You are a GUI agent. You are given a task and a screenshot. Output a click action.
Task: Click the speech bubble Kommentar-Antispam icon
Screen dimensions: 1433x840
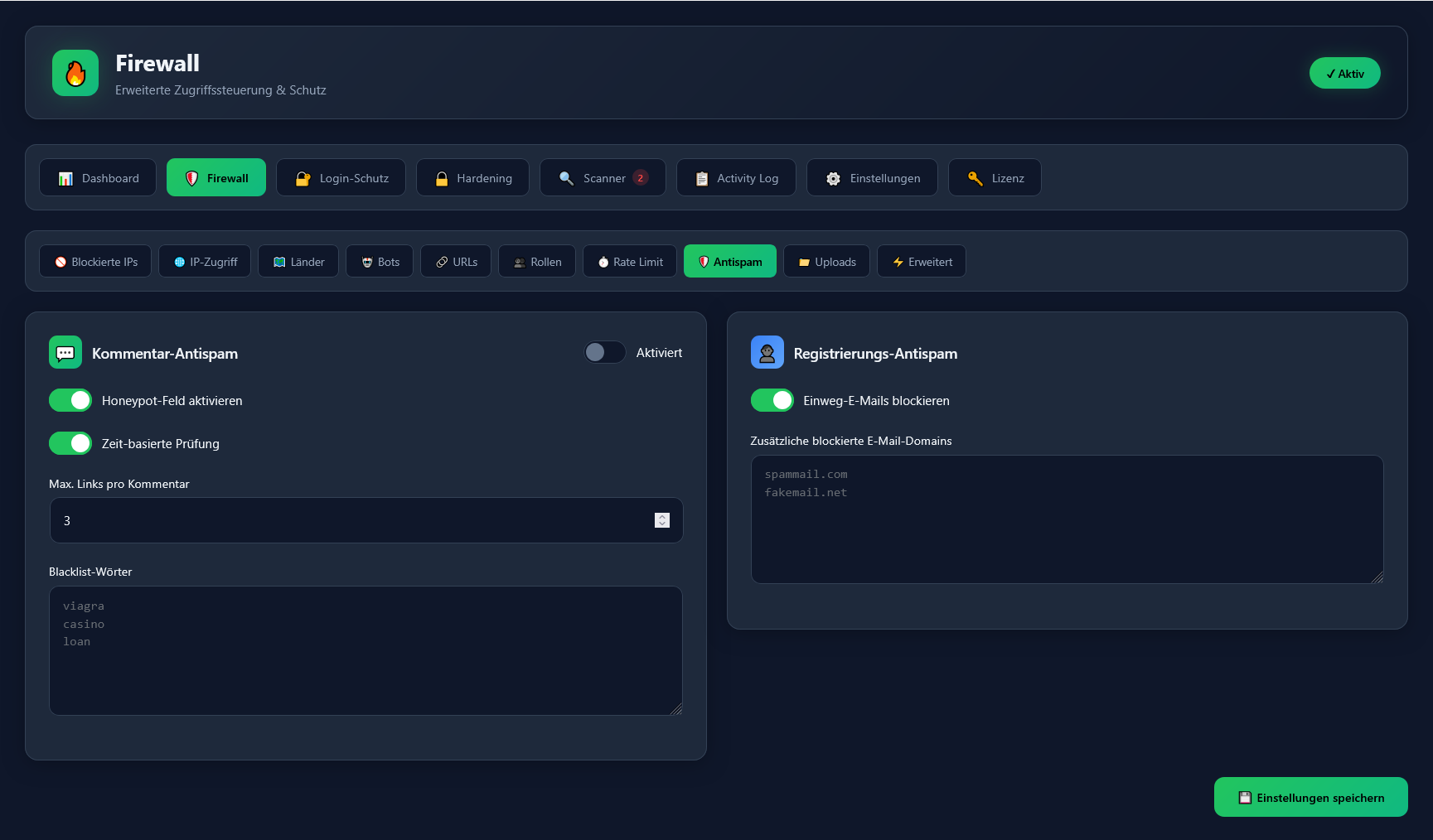click(x=65, y=351)
